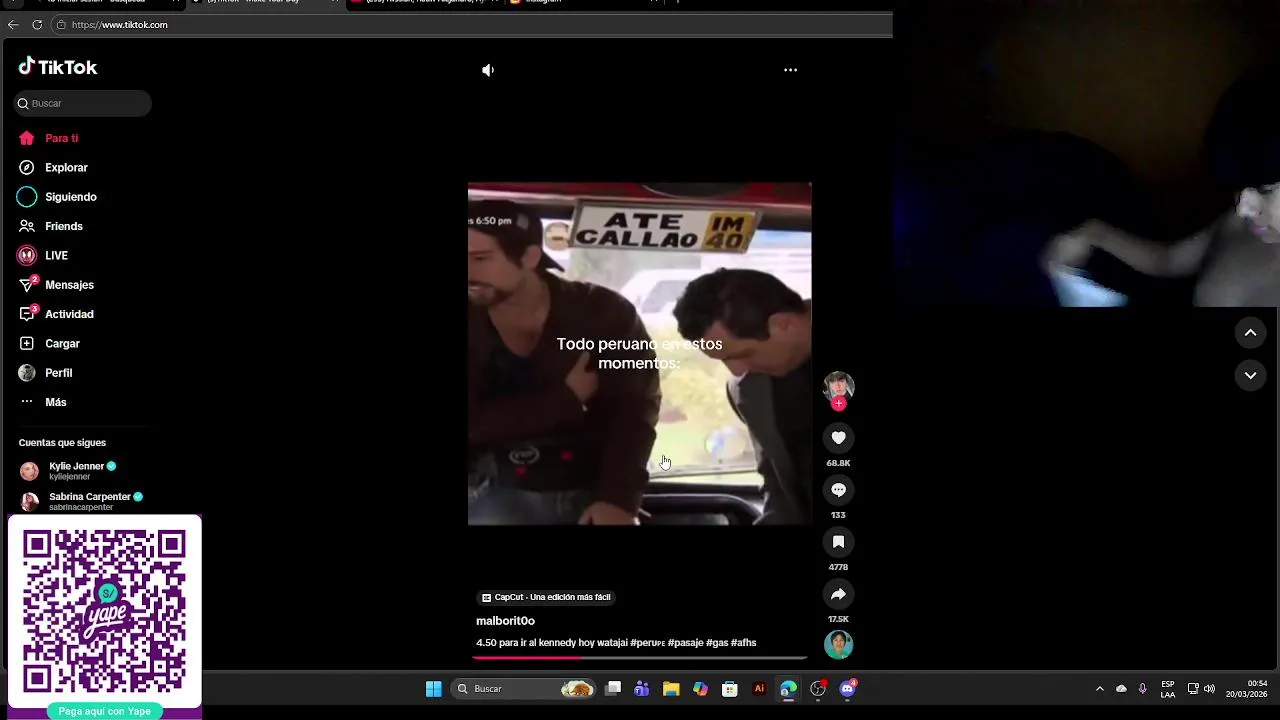
Task: Open File Explorer from the taskbar
Action: click(671, 689)
